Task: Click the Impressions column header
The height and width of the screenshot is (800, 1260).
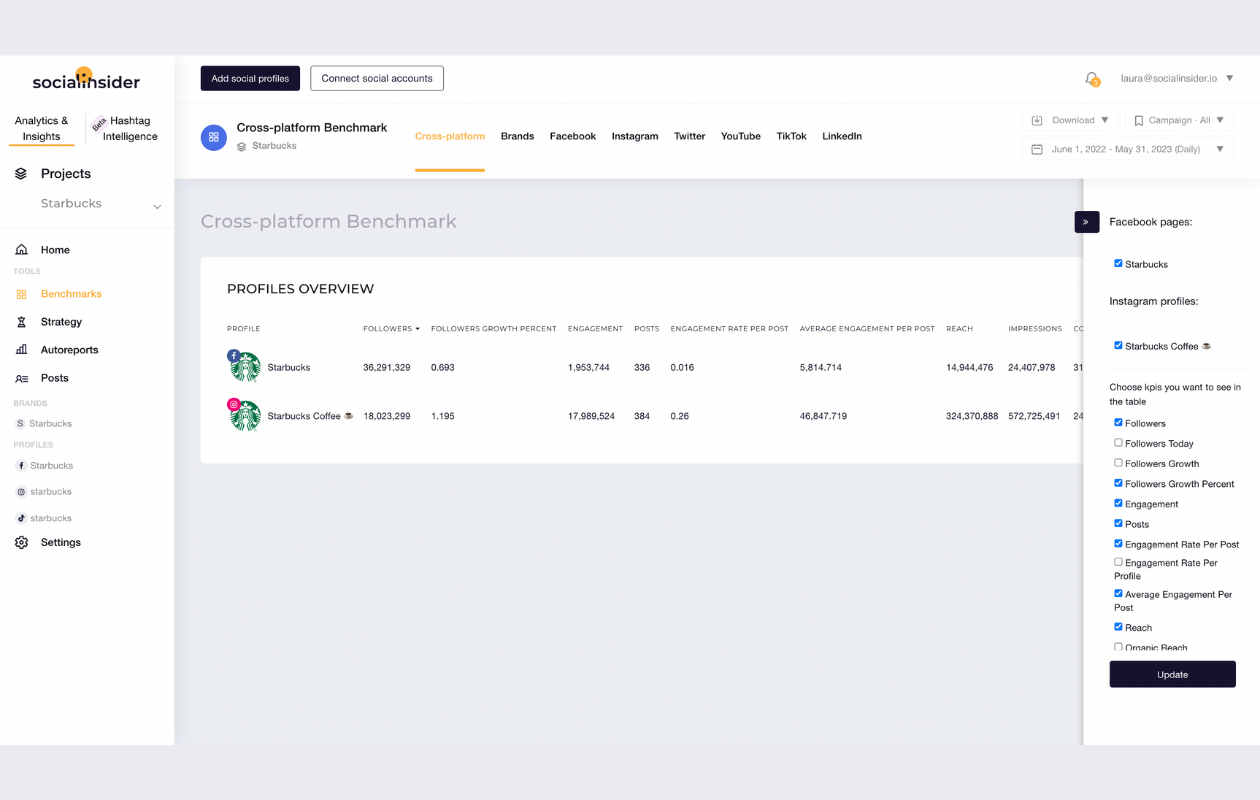Action: pos(1035,329)
